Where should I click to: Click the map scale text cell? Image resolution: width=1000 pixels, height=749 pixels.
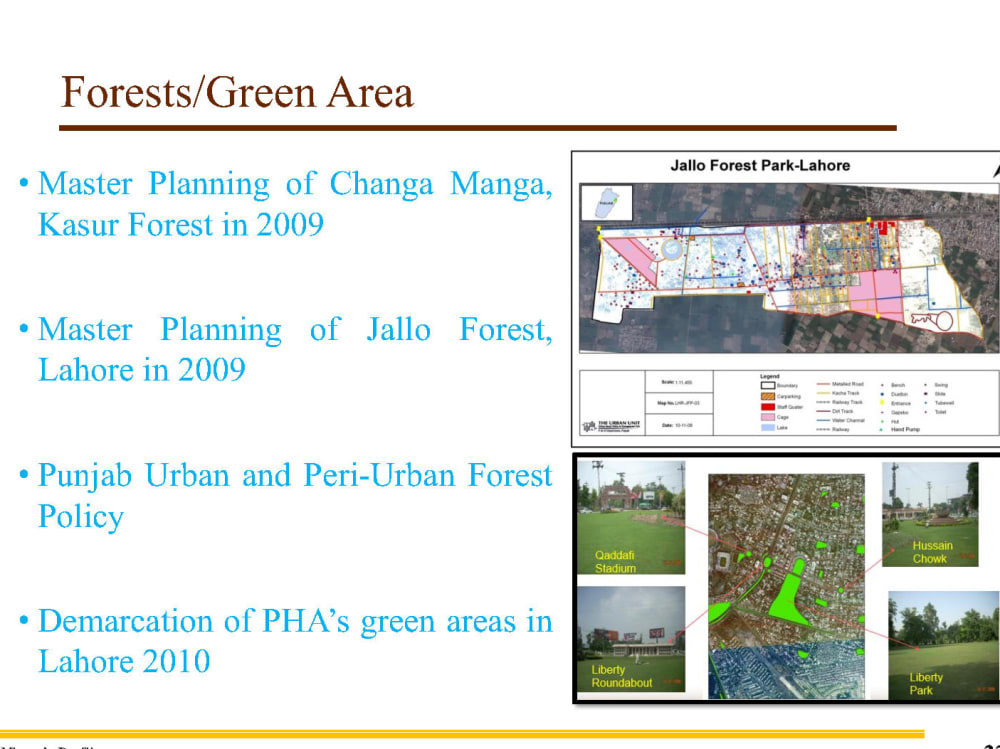coord(679,382)
